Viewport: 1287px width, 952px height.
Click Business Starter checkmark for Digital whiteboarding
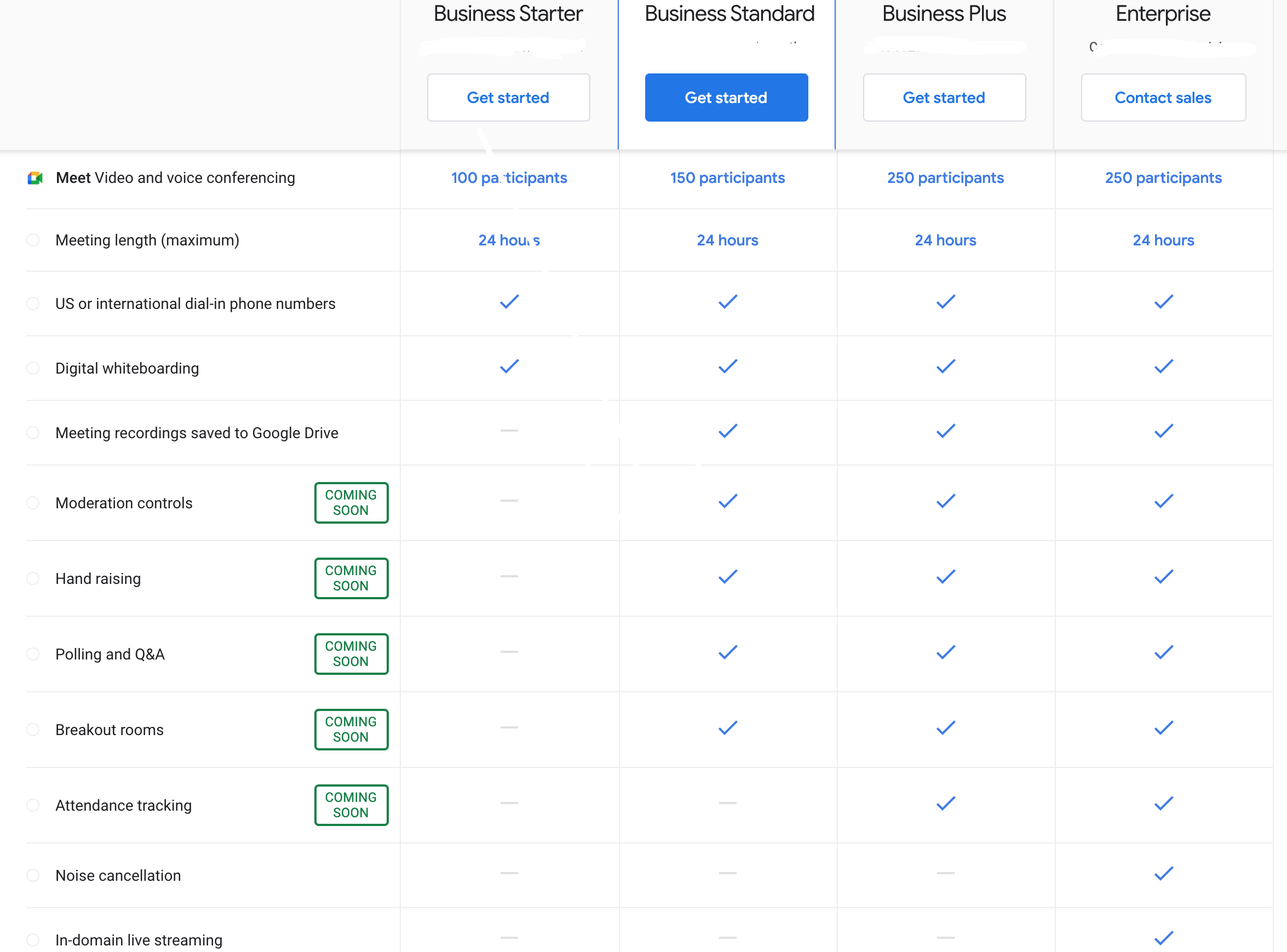[x=509, y=366]
